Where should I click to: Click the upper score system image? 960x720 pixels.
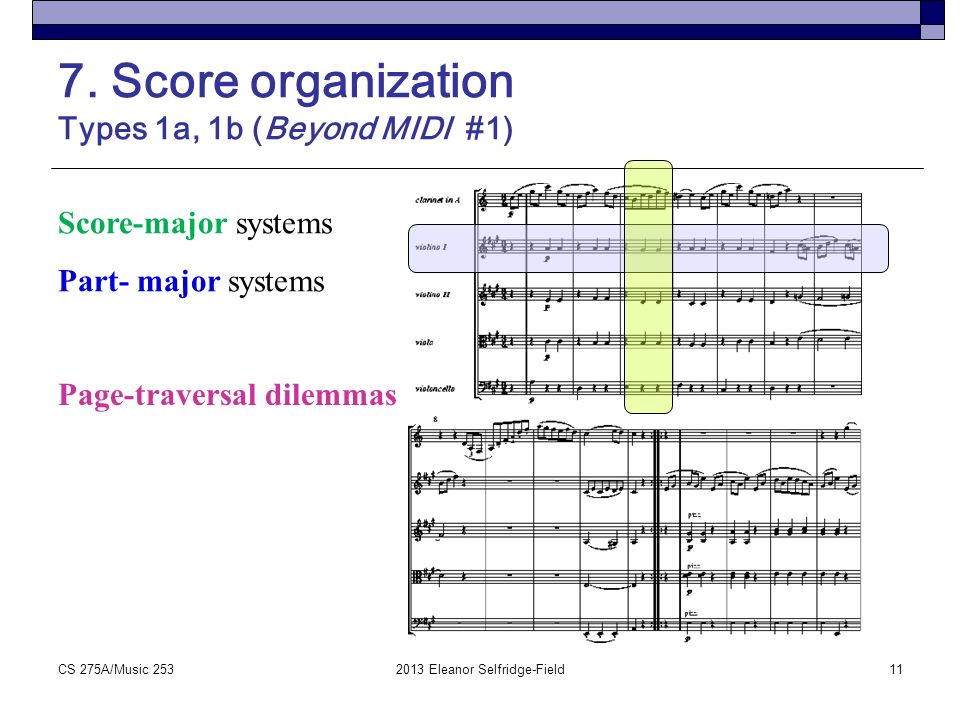tap(639, 294)
